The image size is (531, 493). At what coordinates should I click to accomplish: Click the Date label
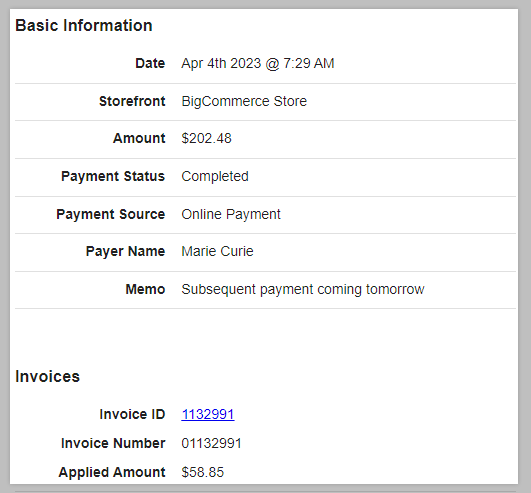click(150, 63)
